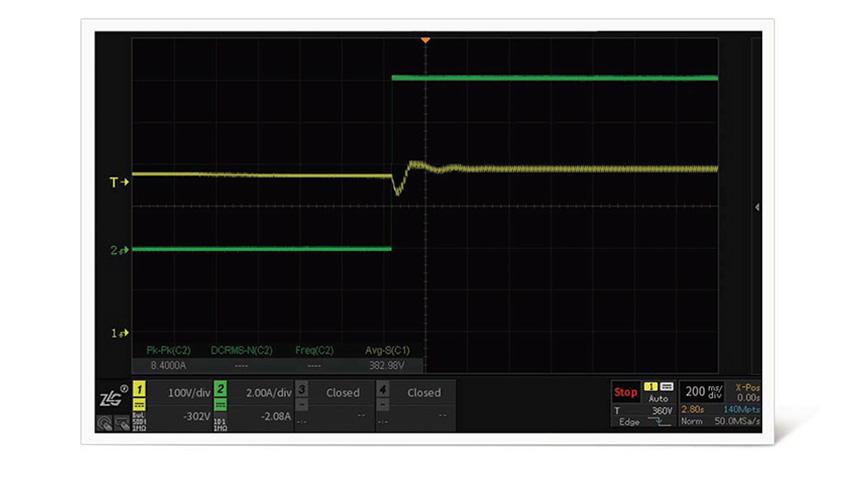Open the Edge trigger type setting
Viewport: 850px width, 480px height.
629,422
